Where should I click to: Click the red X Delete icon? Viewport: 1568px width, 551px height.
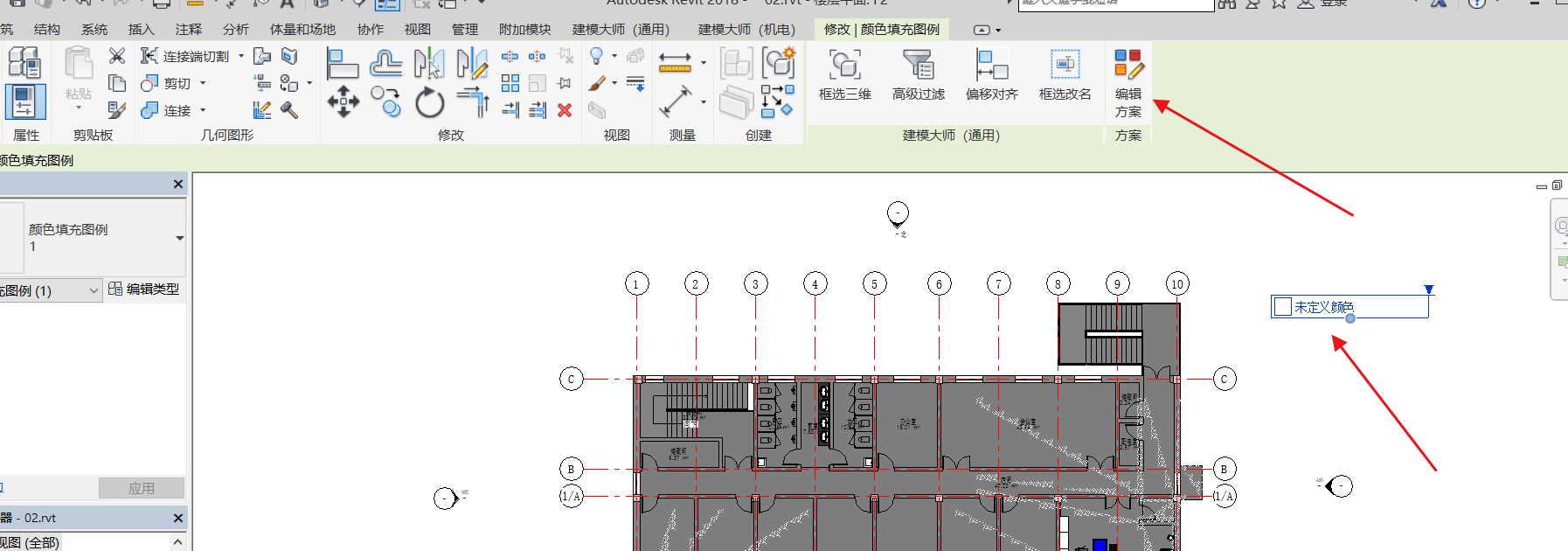click(565, 110)
